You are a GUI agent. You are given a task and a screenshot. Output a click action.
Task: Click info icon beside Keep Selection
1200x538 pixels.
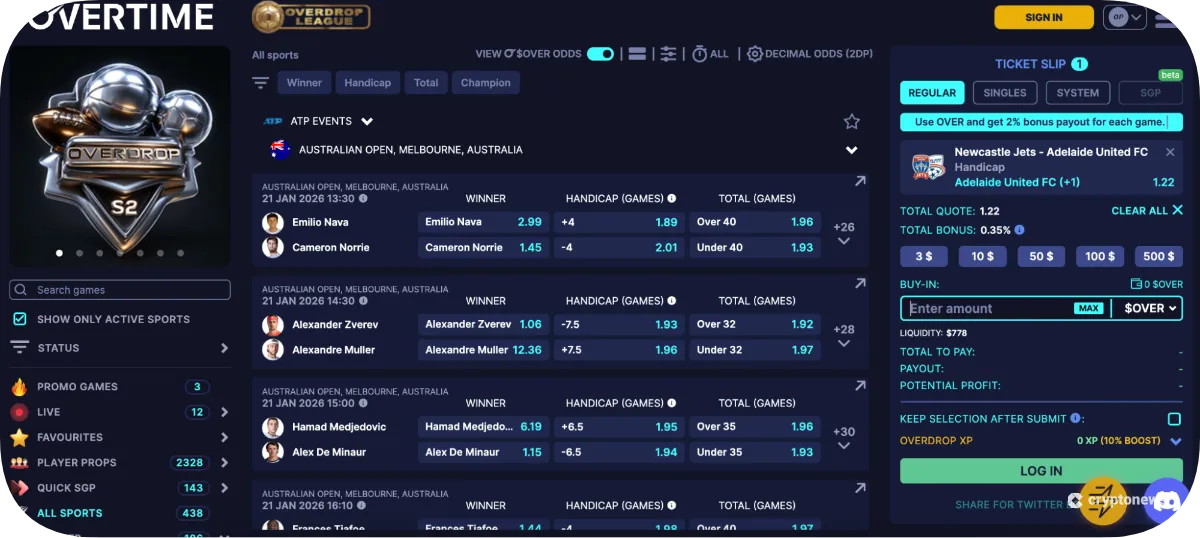[1075, 419]
